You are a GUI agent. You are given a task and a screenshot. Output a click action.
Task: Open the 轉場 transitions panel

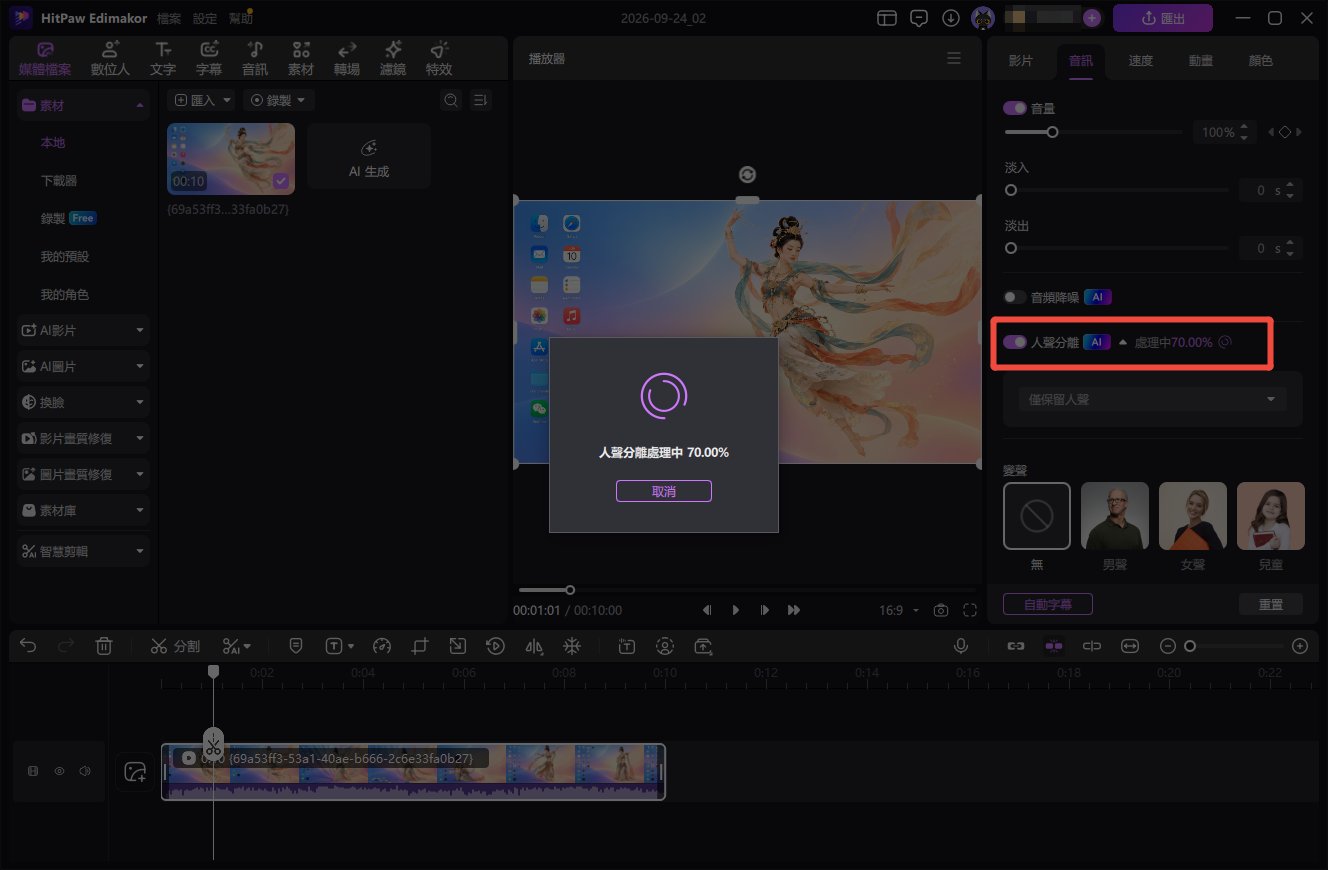click(346, 59)
